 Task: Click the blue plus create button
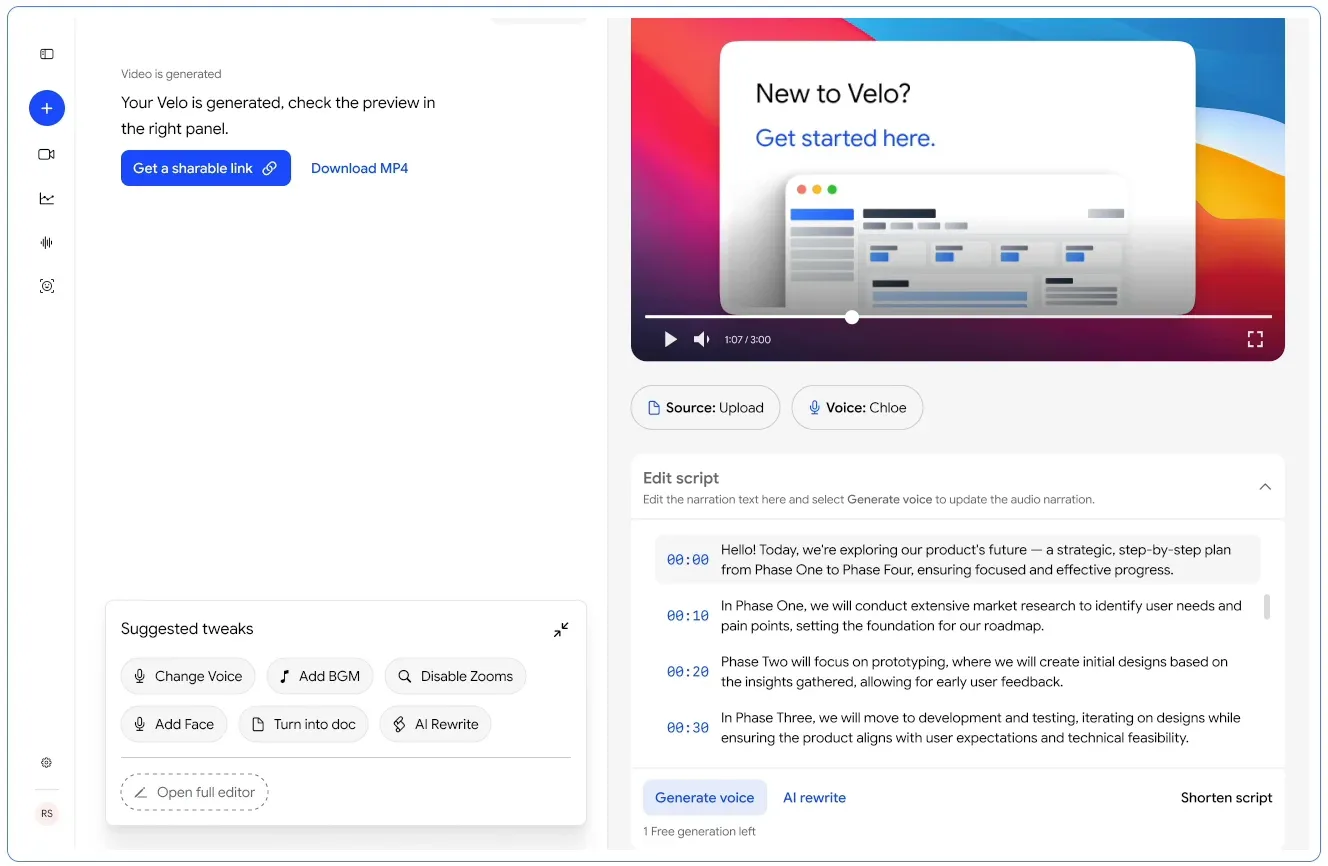coord(47,108)
